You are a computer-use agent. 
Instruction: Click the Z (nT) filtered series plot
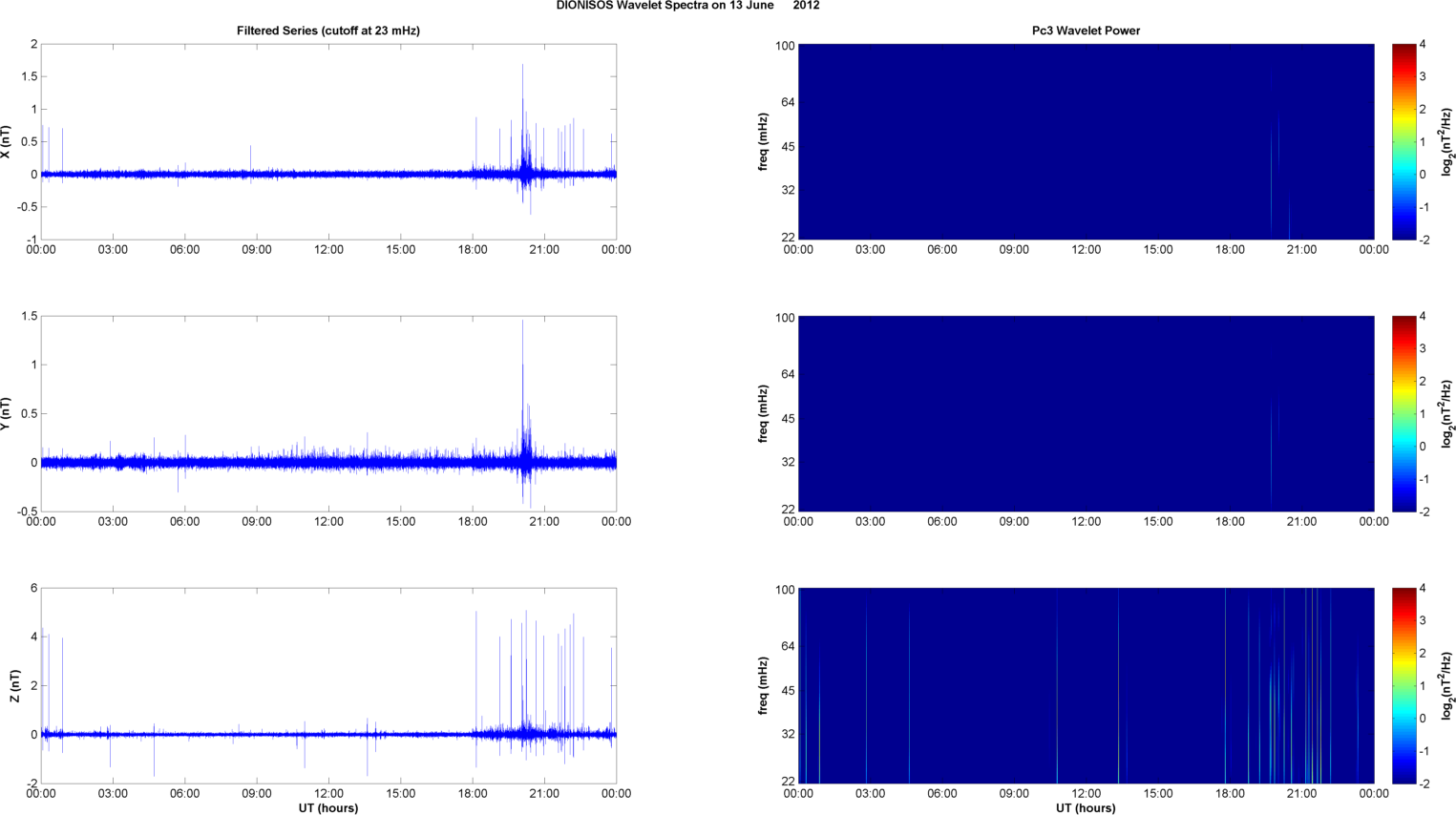(328, 685)
